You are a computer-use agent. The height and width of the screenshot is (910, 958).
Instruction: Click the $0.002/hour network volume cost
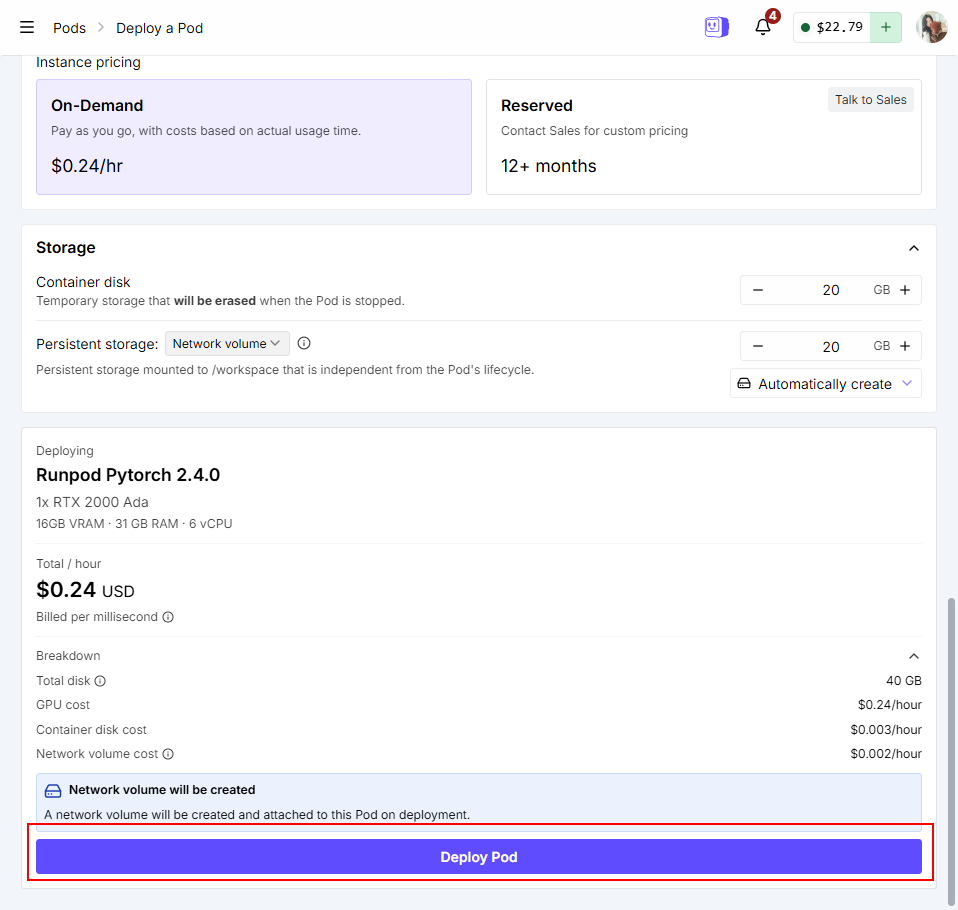886,754
